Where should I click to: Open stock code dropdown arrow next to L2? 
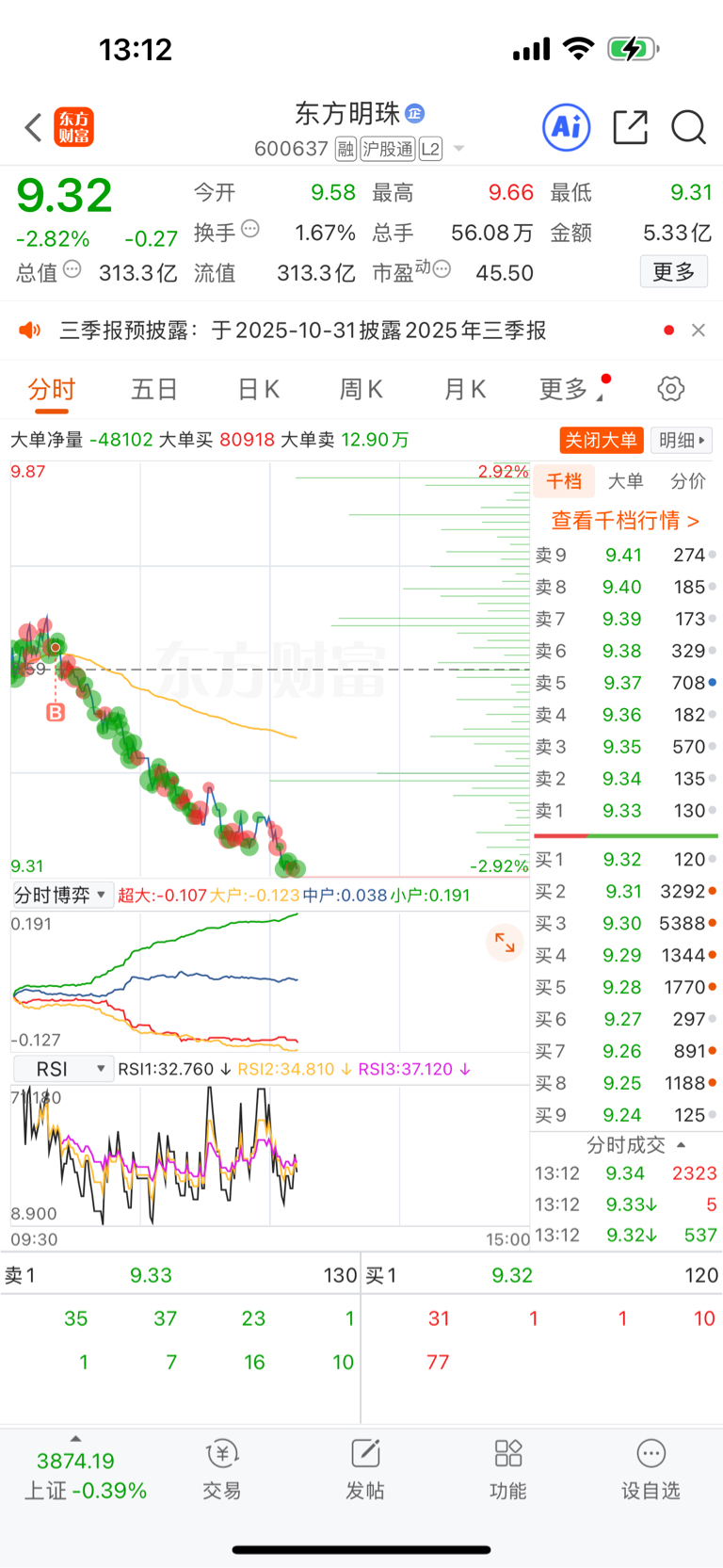tap(458, 149)
